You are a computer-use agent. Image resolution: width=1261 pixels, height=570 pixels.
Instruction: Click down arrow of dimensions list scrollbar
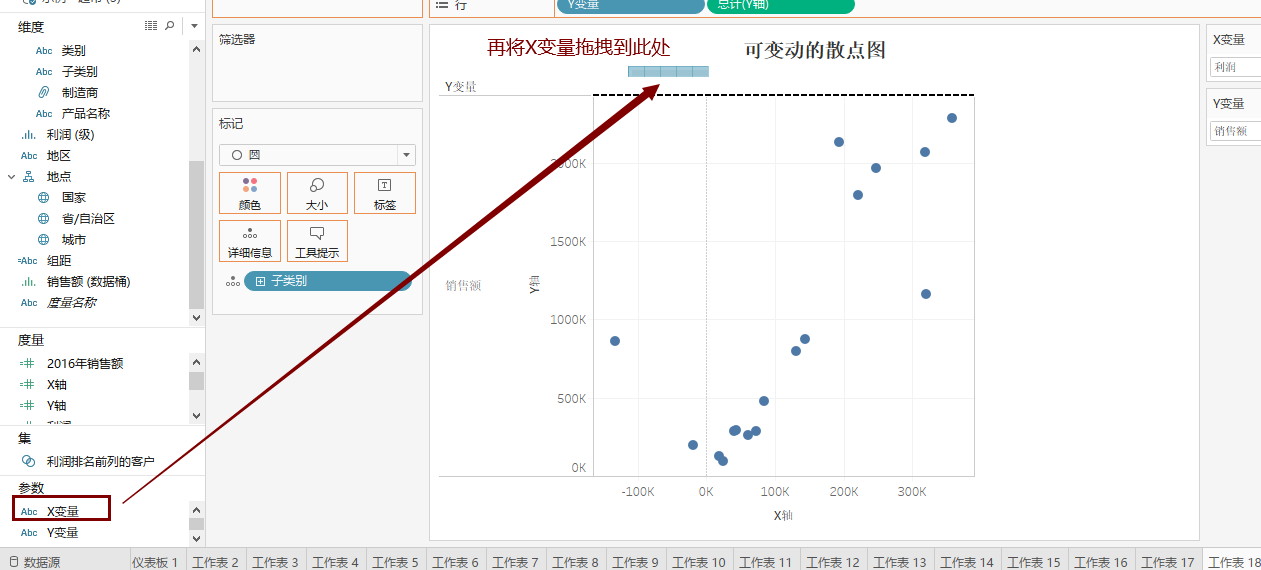[196, 317]
